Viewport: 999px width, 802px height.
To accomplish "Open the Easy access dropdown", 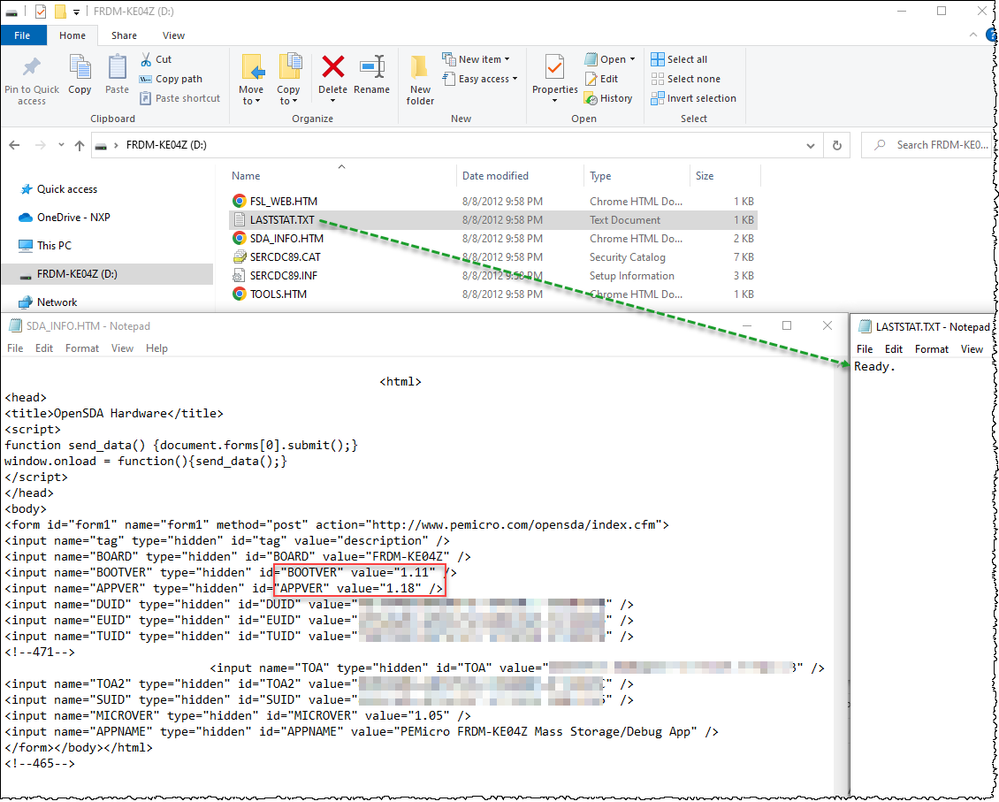I will click(x=480, y=79).
